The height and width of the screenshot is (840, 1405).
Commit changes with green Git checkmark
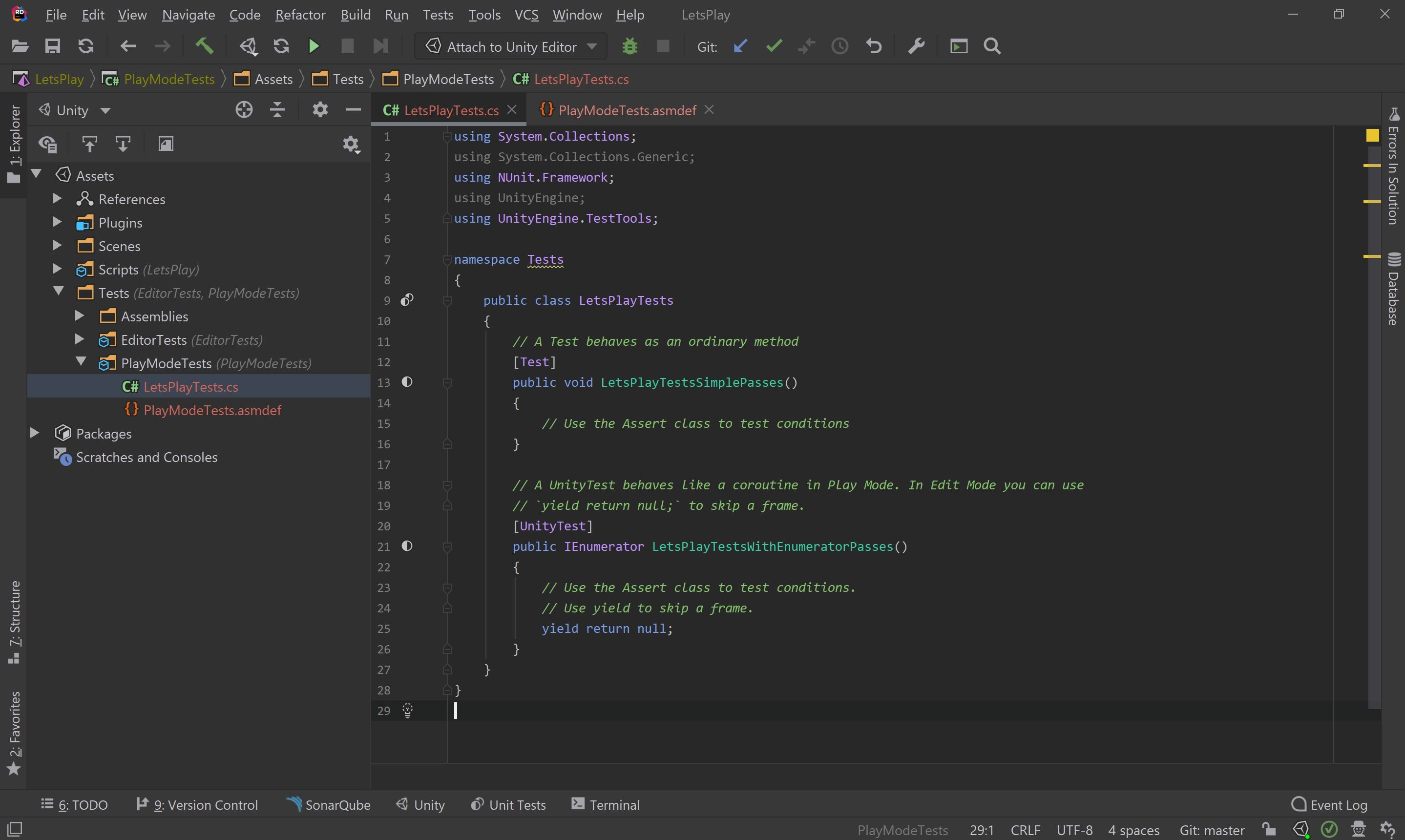[774, 46]
